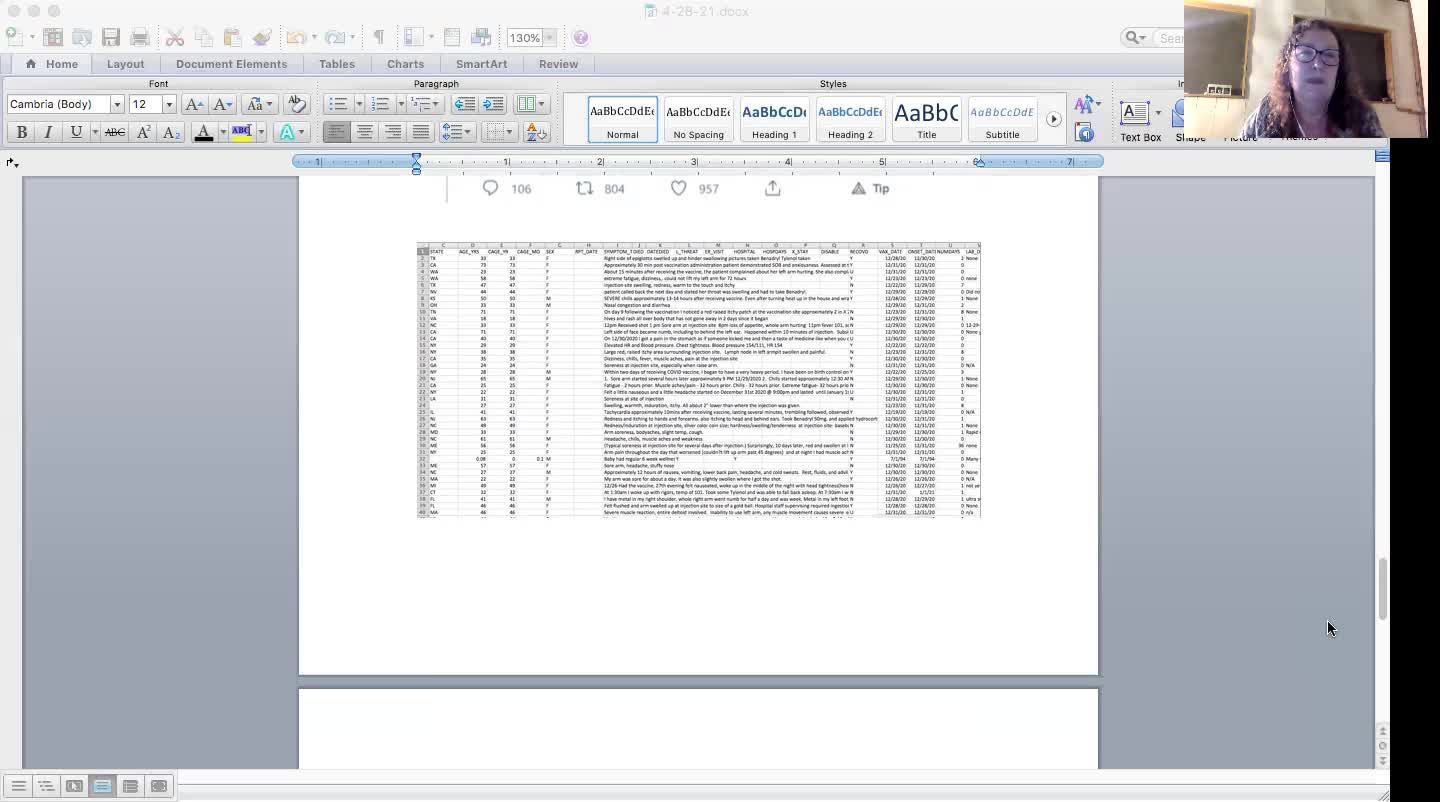Open the bulleted list style dropdown arrow
Viewport: 1440px width, 802px height.
[x=358, y=104]
